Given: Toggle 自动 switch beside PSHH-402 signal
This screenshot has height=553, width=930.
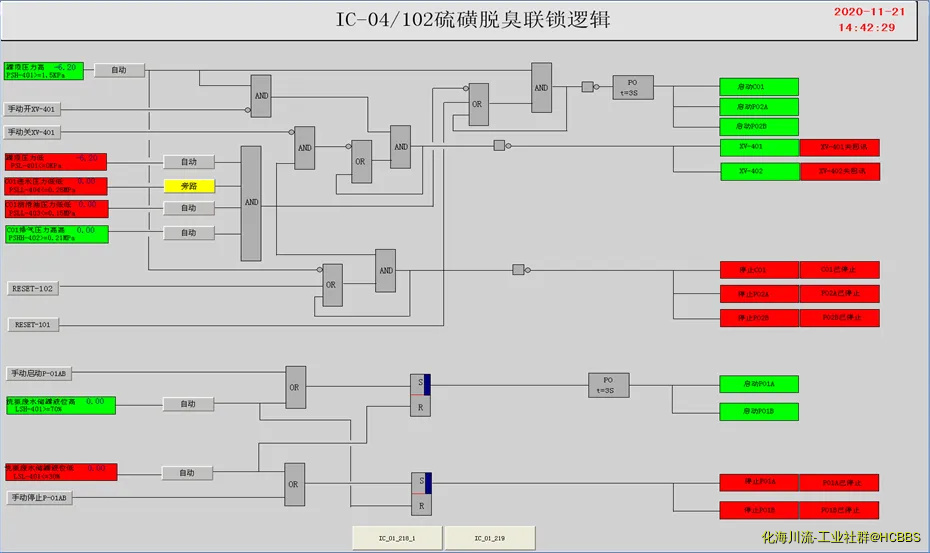Looking at the screenshot, I should [189, 233].
